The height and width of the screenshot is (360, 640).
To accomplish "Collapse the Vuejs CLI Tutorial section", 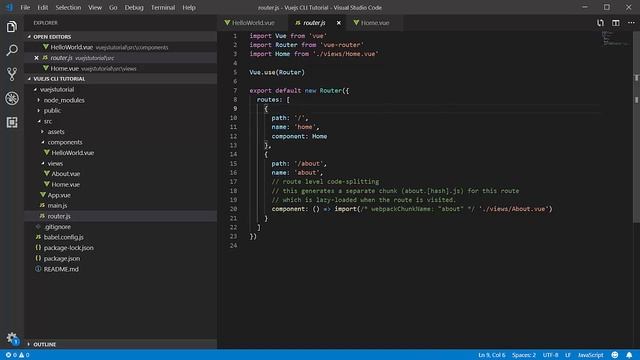I will [121, 79].
